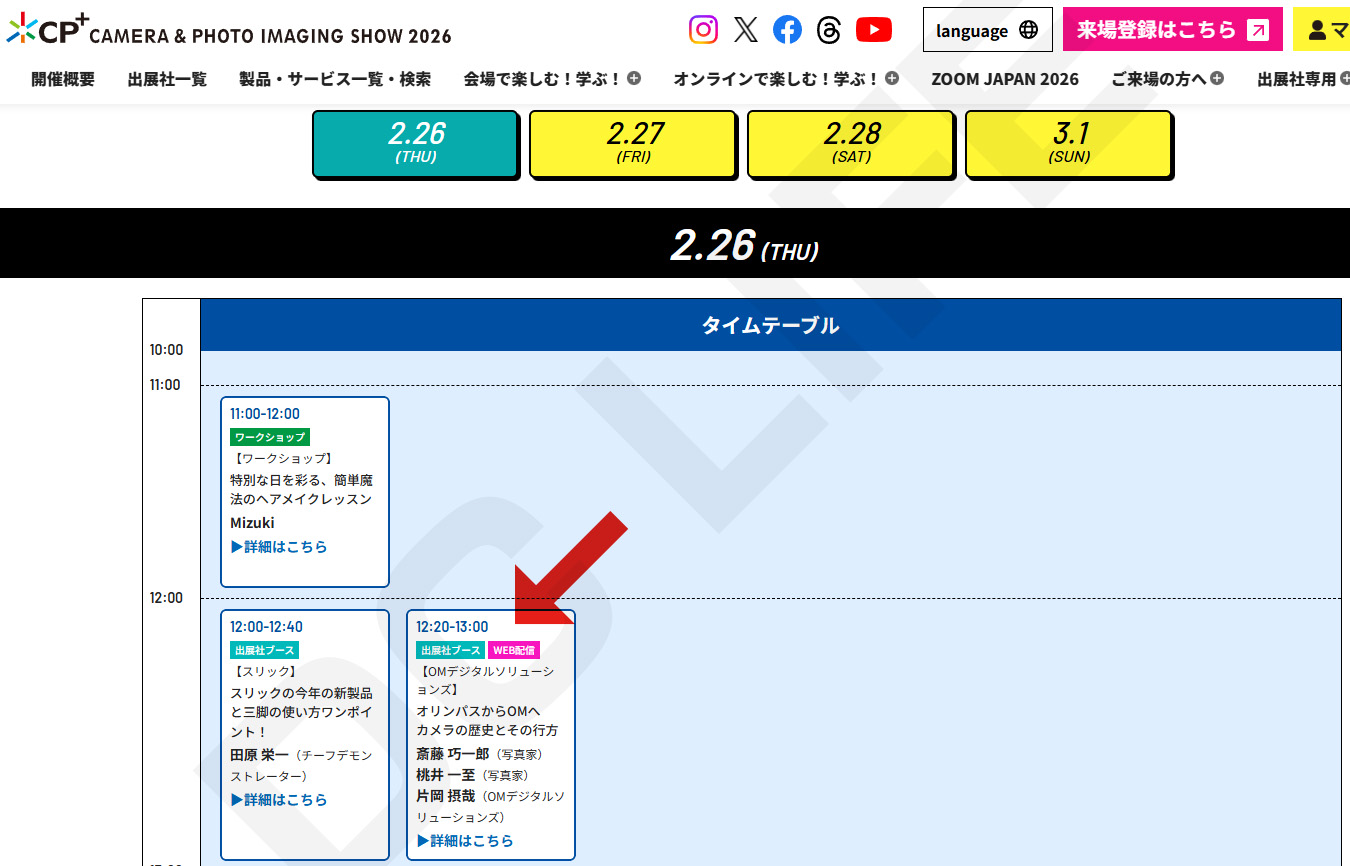
Task: Click 詳細はこちら on the スリック tripod session
Action: click(x=280, y=799)
